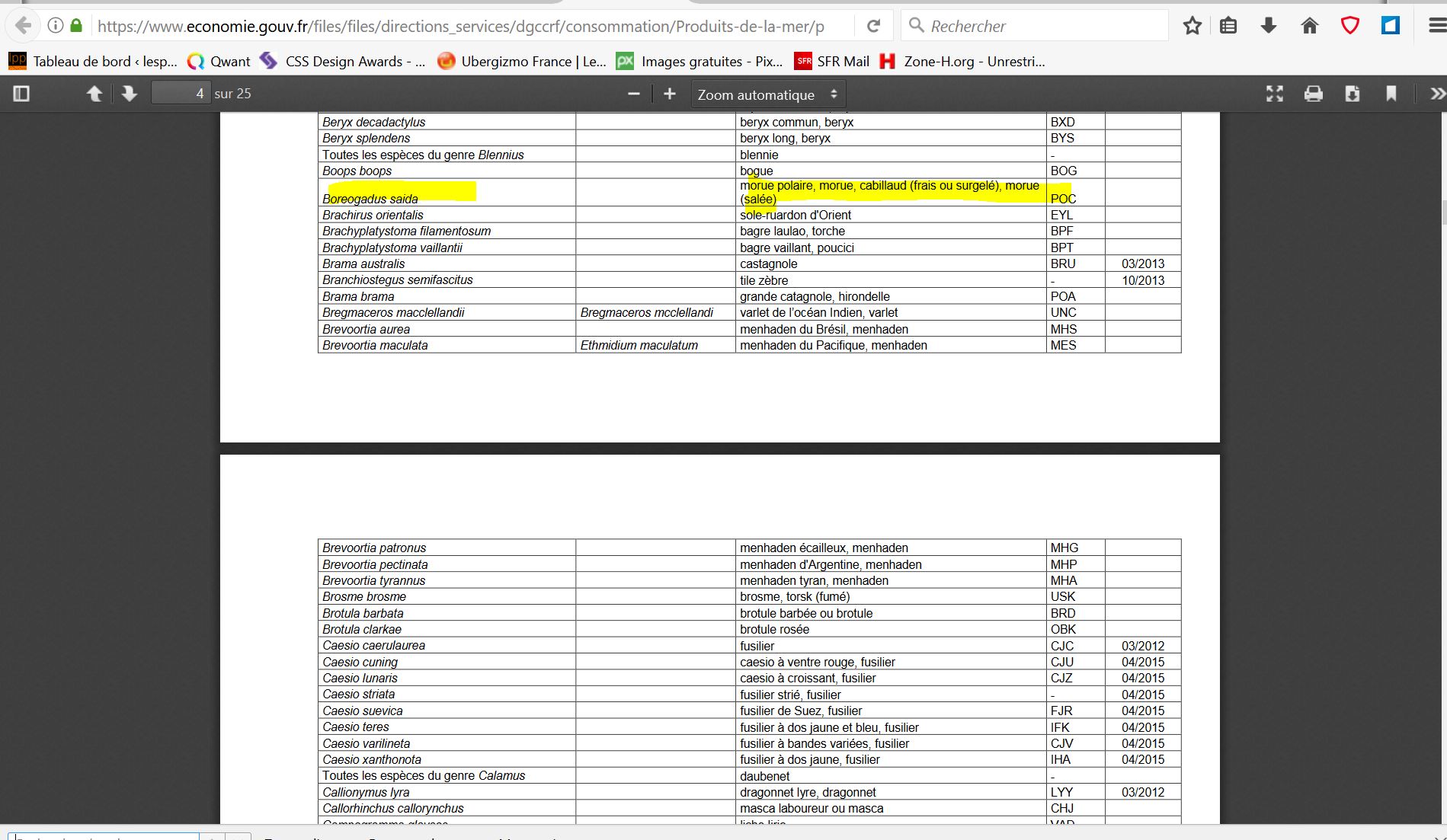
Task: Zoom in the PDF document
Action: (x=669, y=94)
